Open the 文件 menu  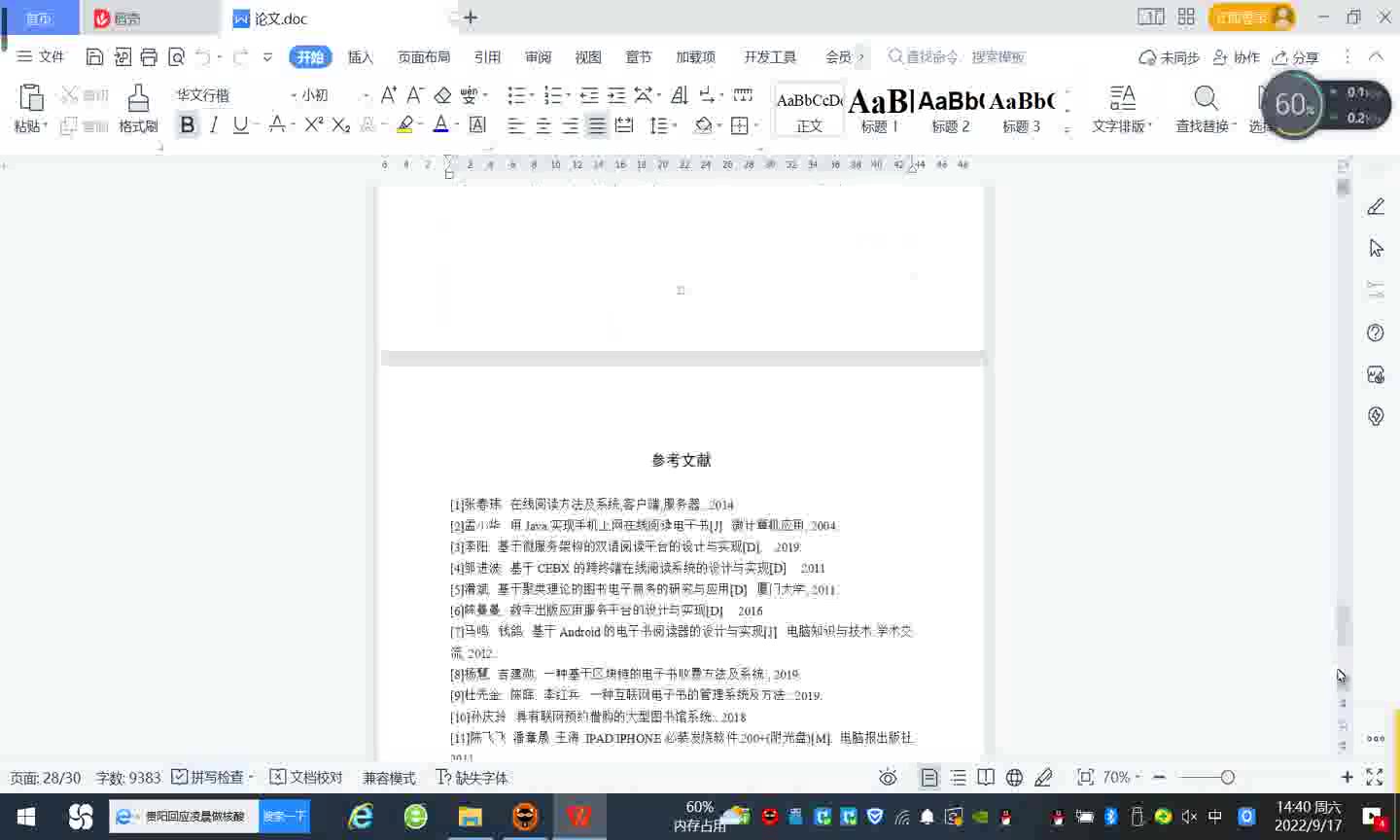coord(41,56)
